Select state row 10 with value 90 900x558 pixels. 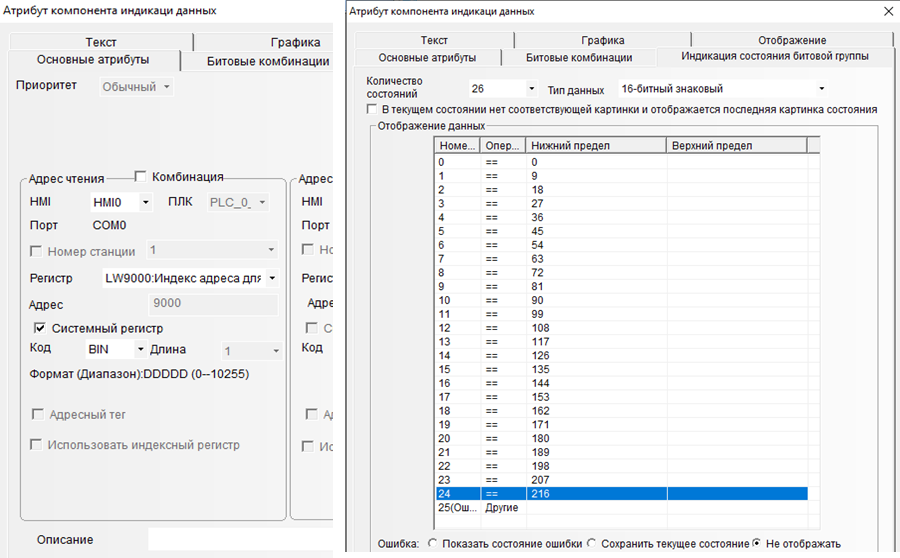pos(622,300)
